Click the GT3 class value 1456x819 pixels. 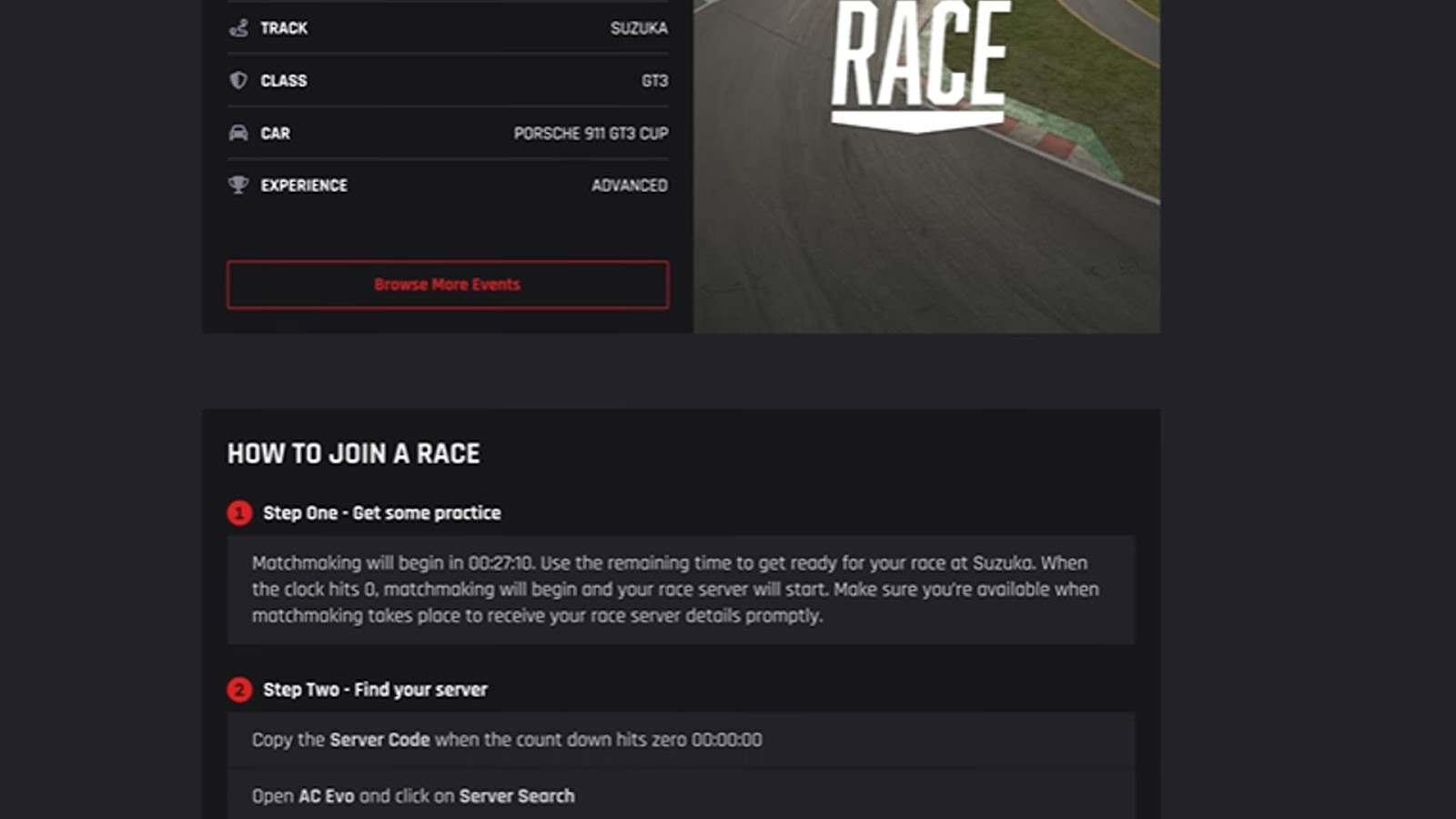654,81
